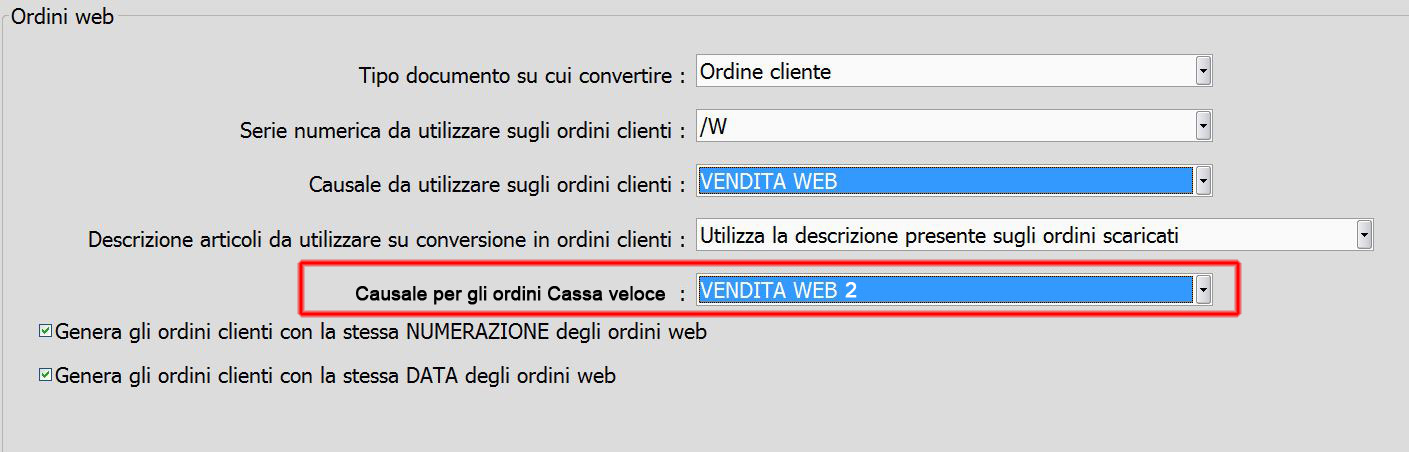Click the 'Causale per gli ordini Cassa veloce' label
The width and height of the screenshot is (1409, 452).
pos(512,294)
